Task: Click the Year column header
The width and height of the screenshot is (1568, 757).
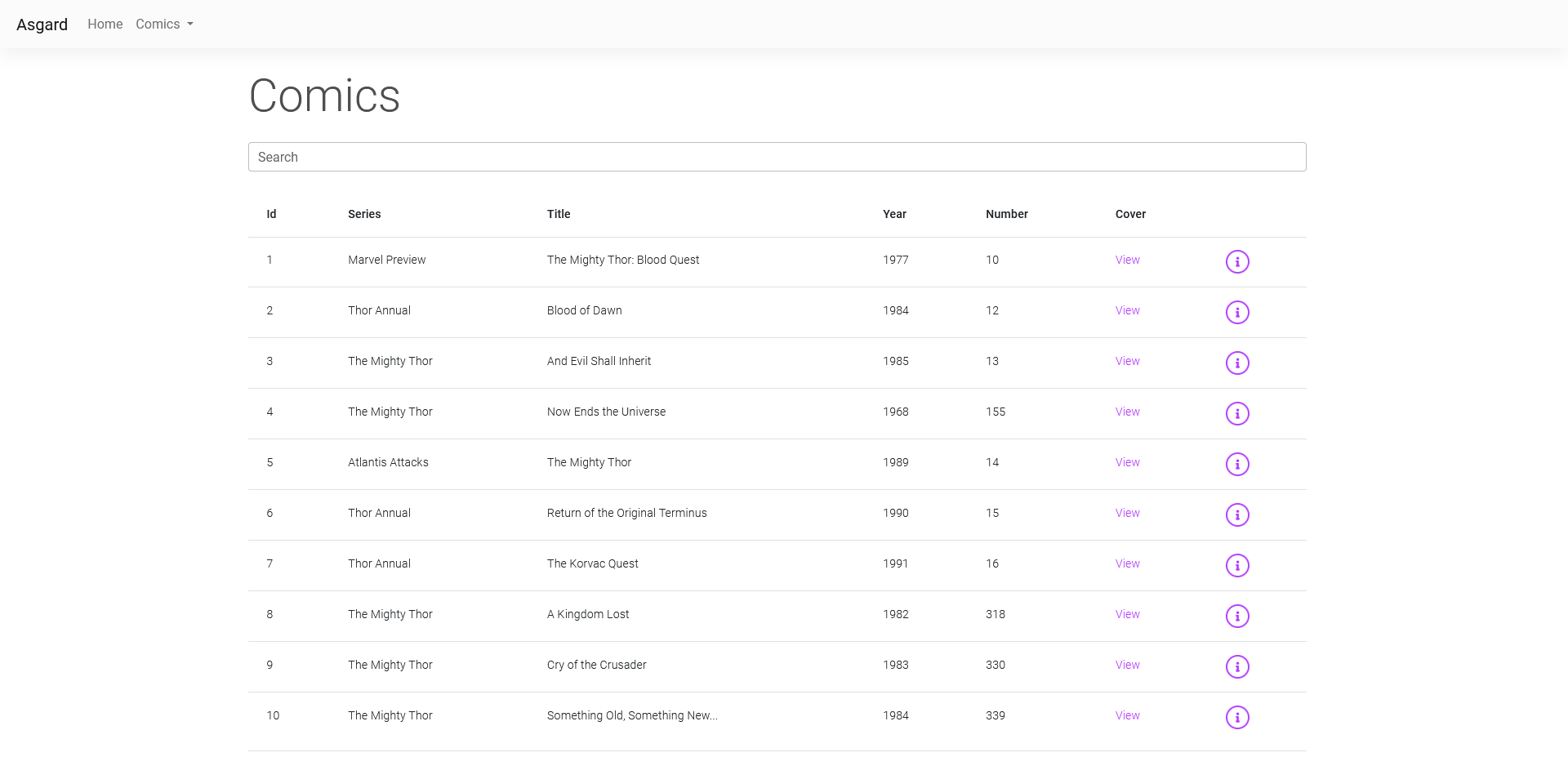Action: [x=894, y=214]
